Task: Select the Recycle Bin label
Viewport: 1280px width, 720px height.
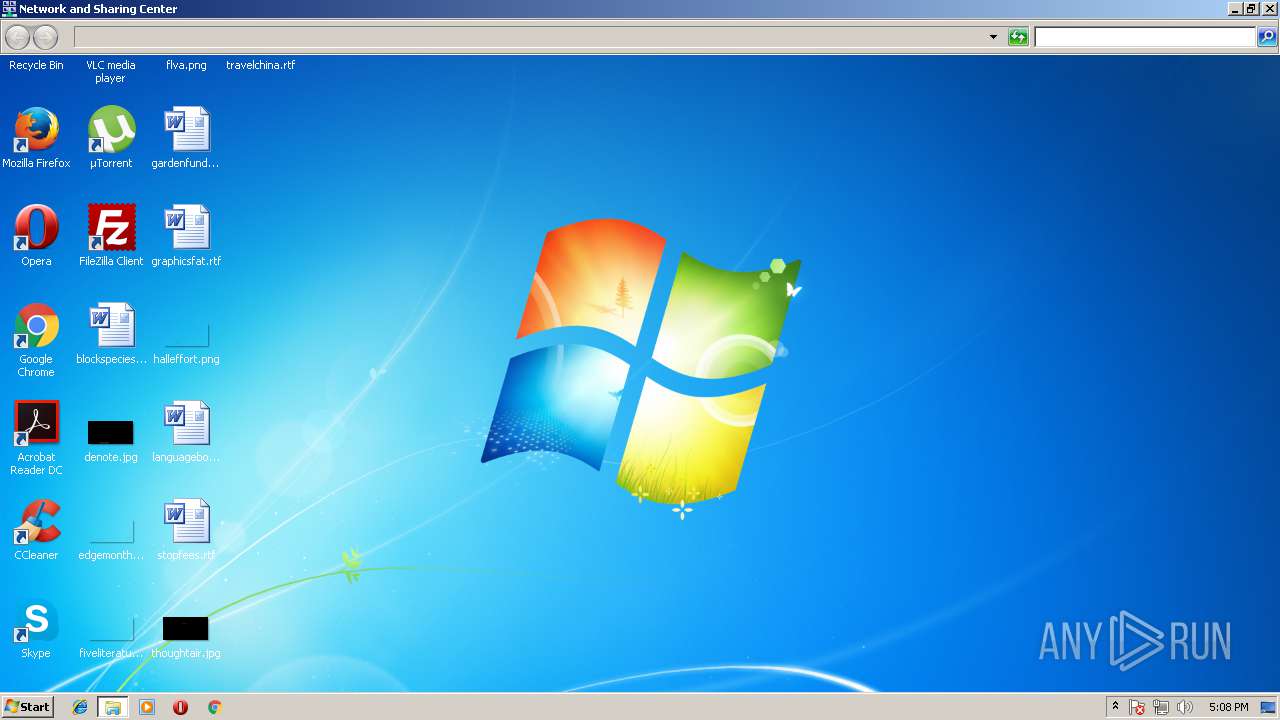Action: tap(36, 65)
